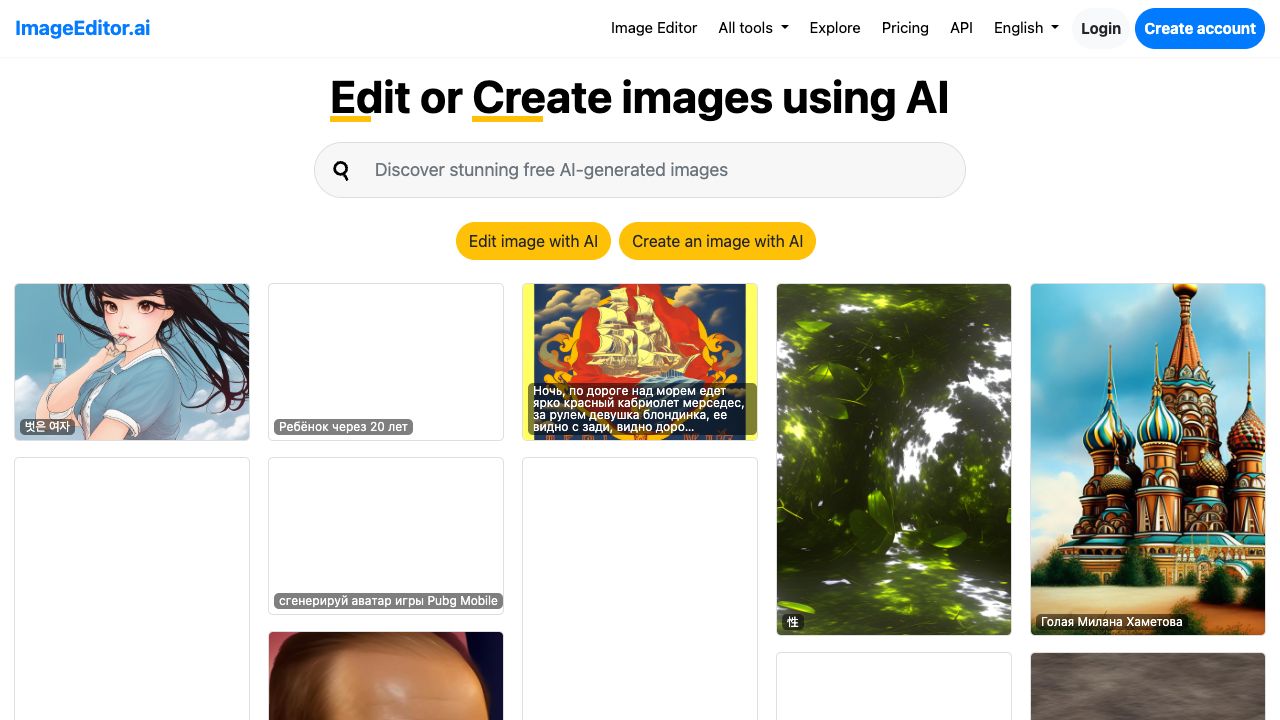Image resolution: width=1280 pixels, height=720 pixels.
Task: Expand the English language dropdown
Action: (x=1026, y=28)
